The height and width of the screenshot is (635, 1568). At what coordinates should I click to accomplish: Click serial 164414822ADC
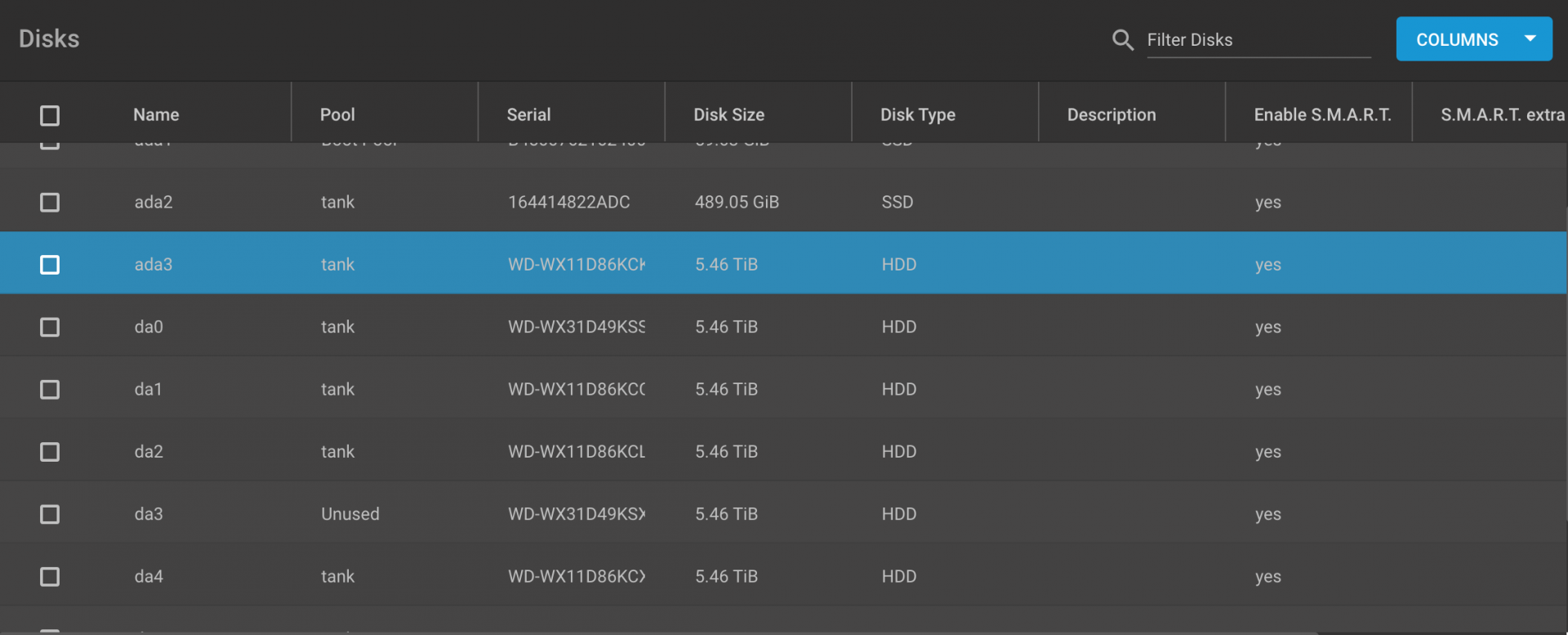(x=569, y=202)
